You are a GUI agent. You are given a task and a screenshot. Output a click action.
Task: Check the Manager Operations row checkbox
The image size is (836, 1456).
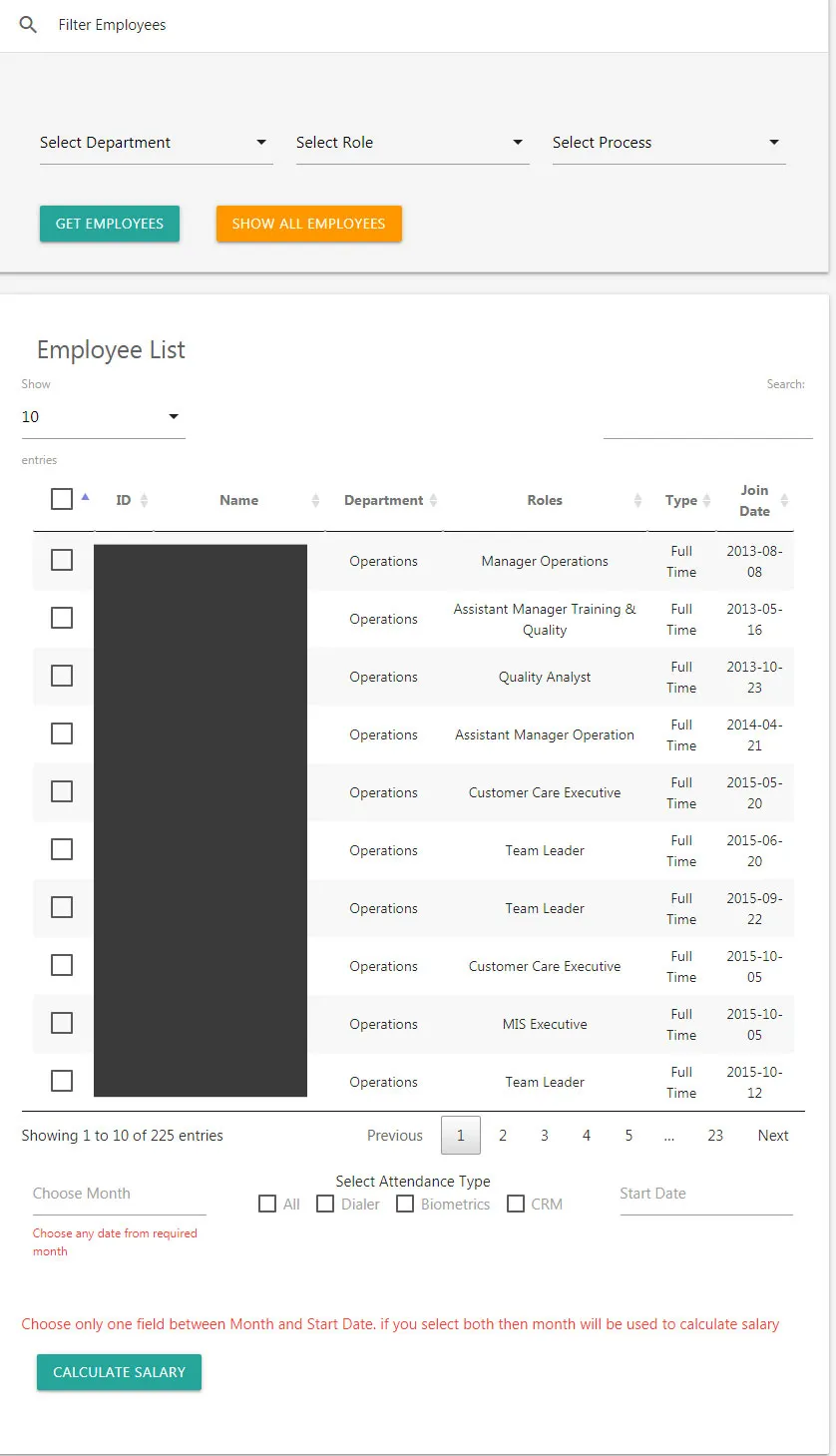tap(62, 560)
